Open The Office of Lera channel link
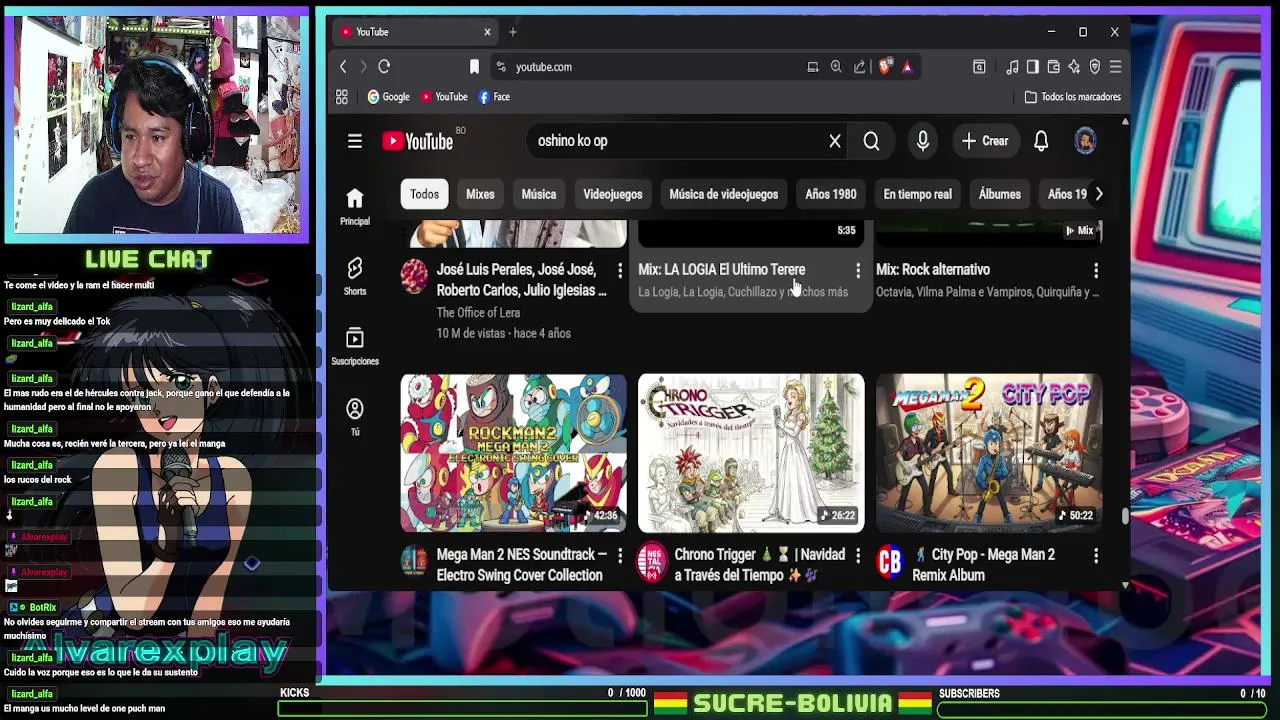The height and width of the screenshot is (720, 1280). tap(478, 313)
